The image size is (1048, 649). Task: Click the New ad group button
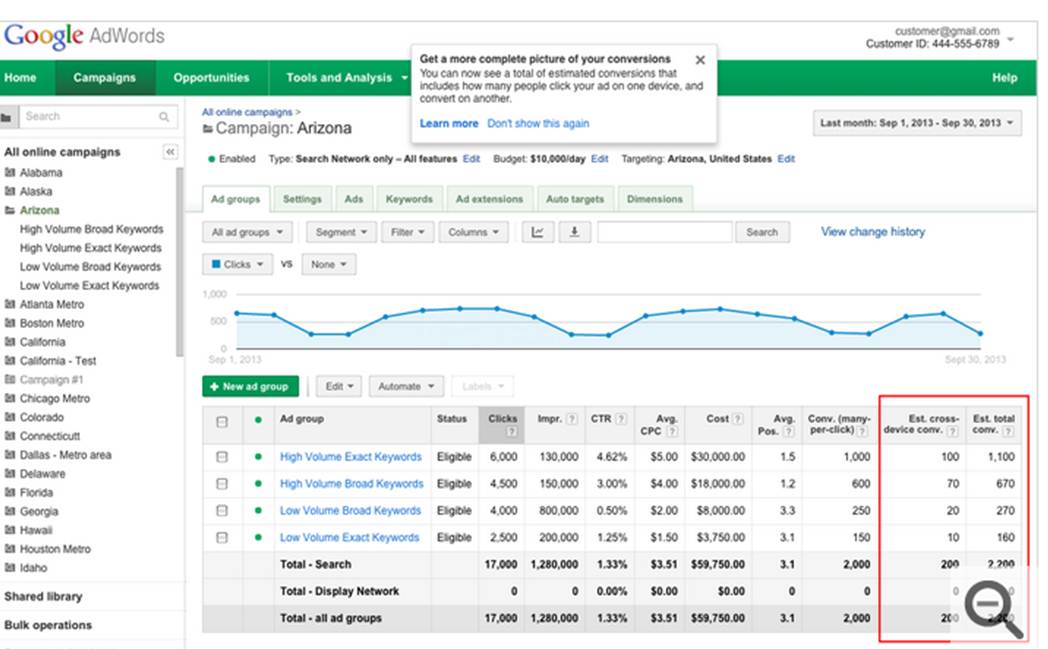pos(250,386)
